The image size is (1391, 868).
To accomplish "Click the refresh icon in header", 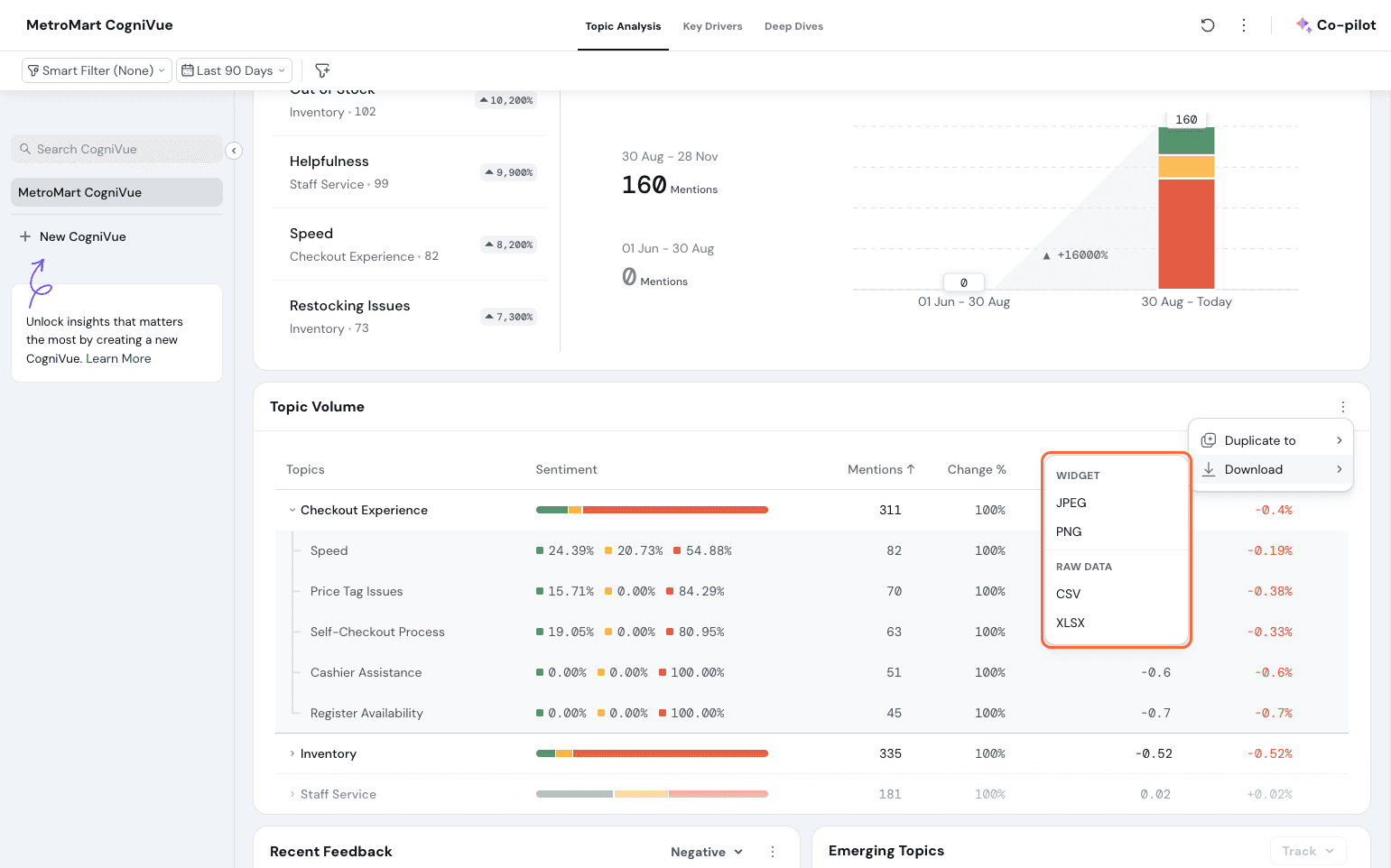I will (x=1207, y=25).
